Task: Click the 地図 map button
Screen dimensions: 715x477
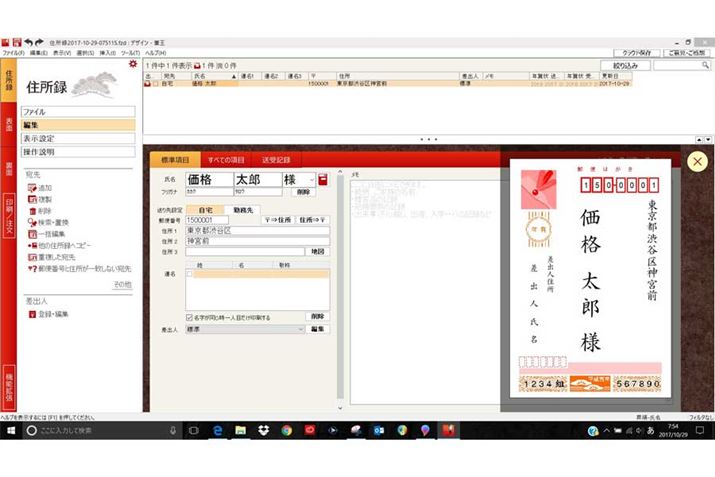Action: [317, 251]
